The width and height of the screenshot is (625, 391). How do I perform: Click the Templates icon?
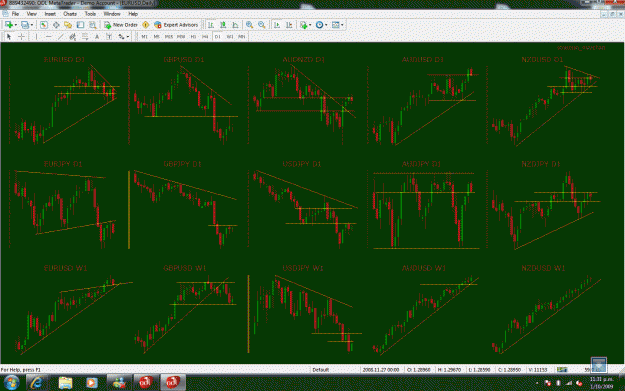336,25
